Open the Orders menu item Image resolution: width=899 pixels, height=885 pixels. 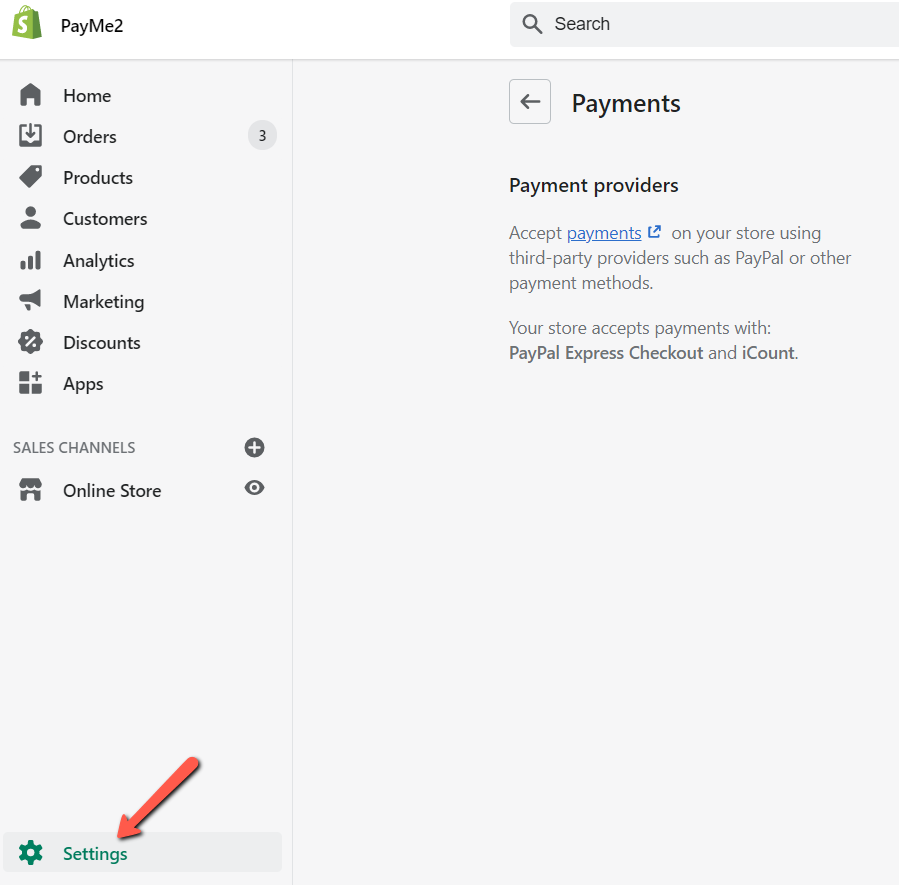pyautogui.click(x=90, y=137)
